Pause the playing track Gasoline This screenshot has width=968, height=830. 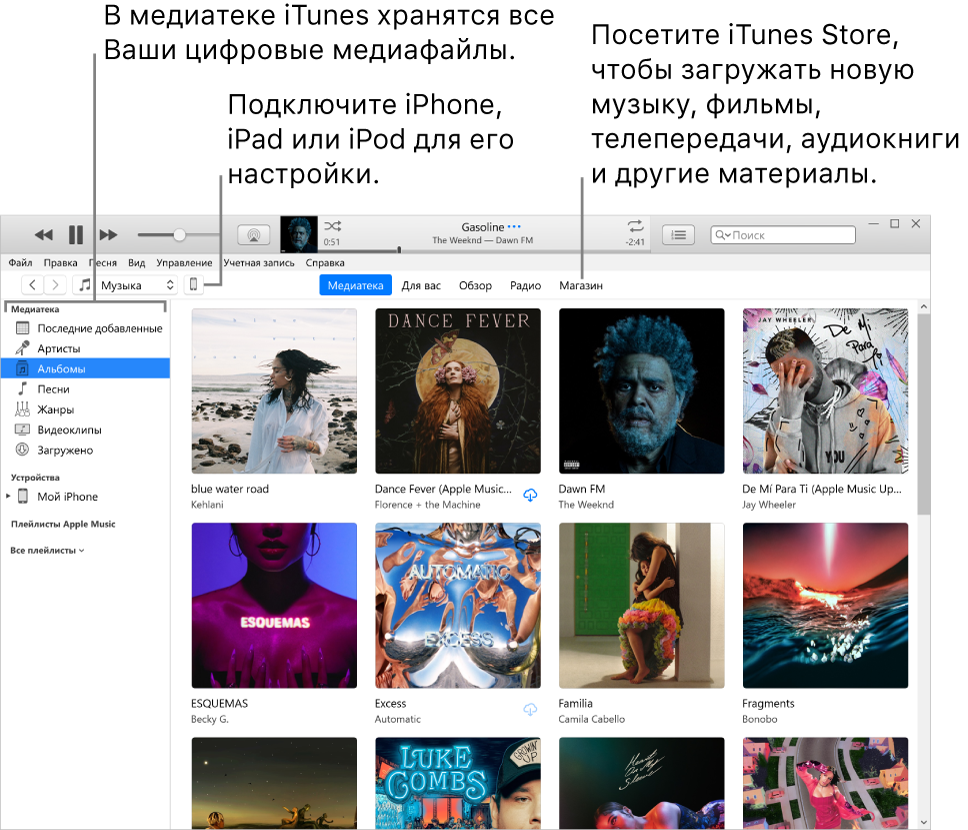tap(75, 235)
